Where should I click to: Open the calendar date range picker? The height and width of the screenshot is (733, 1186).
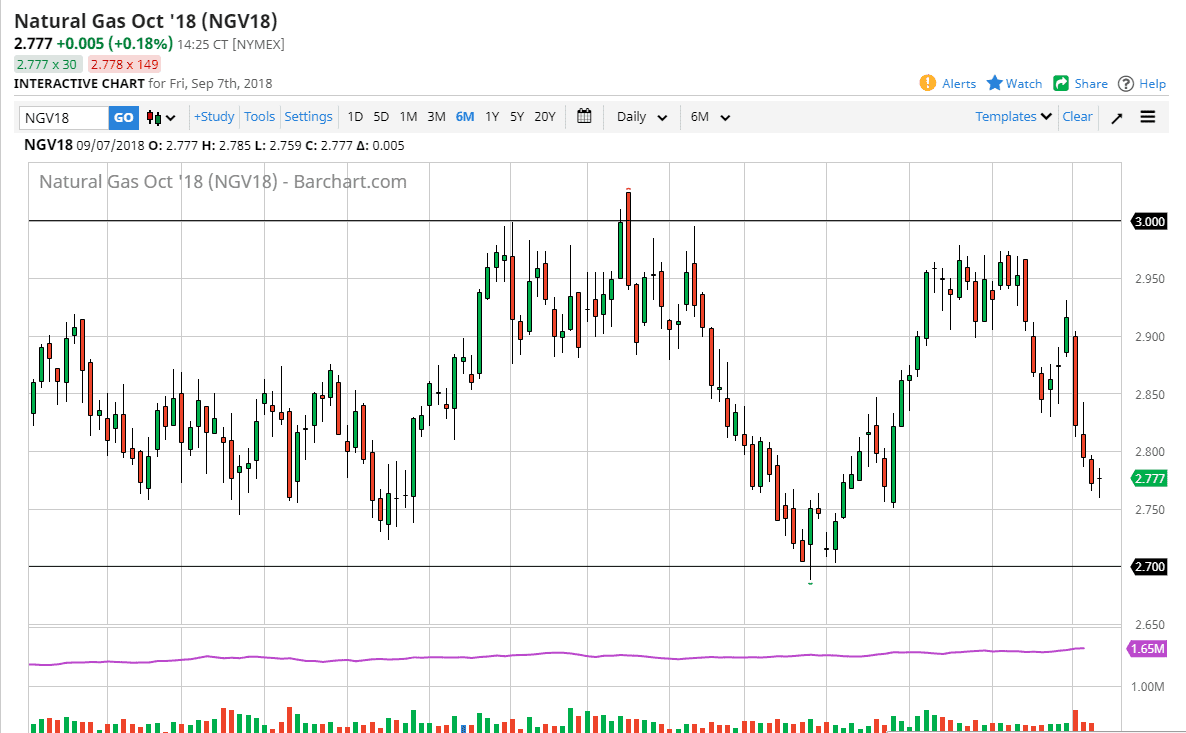(x=584, y=116)
